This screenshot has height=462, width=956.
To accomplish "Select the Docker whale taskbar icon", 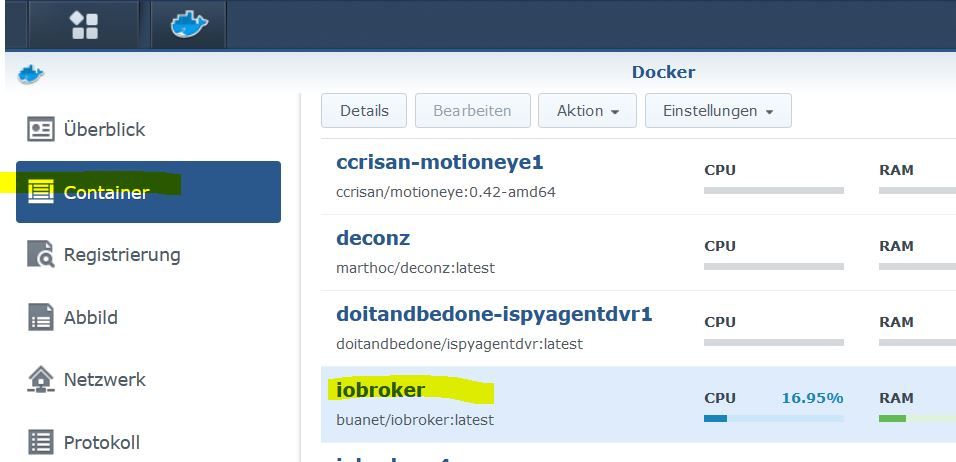I will [189, 25].
